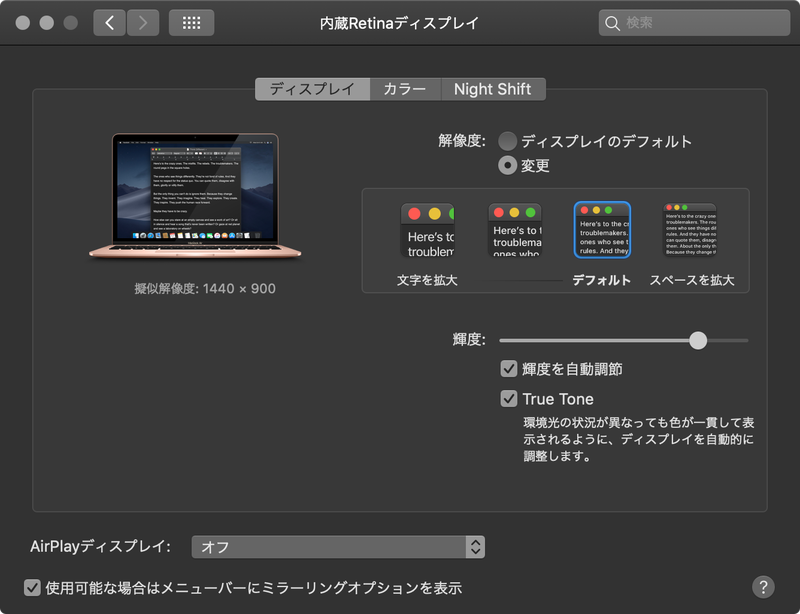Screen dimensions: 800x614
Task: Switch to the カラー tab
Action: tap(404, 89)
